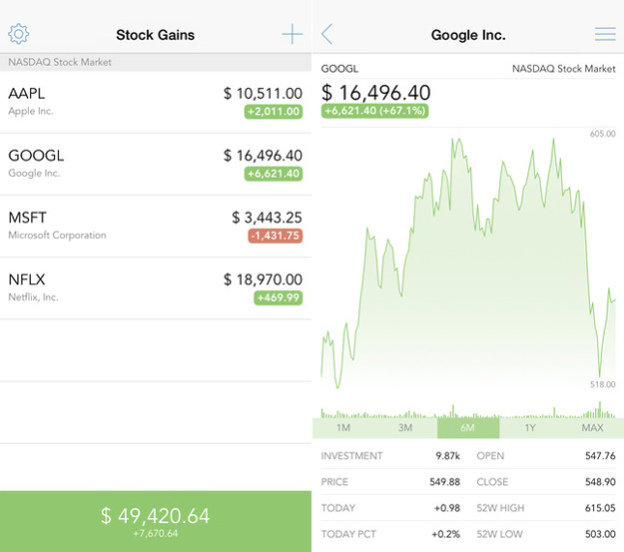The image size is (624, 552).
Task: Tap the plus icon to add stock
Action: pyautogui.click(x=292, y=34)
